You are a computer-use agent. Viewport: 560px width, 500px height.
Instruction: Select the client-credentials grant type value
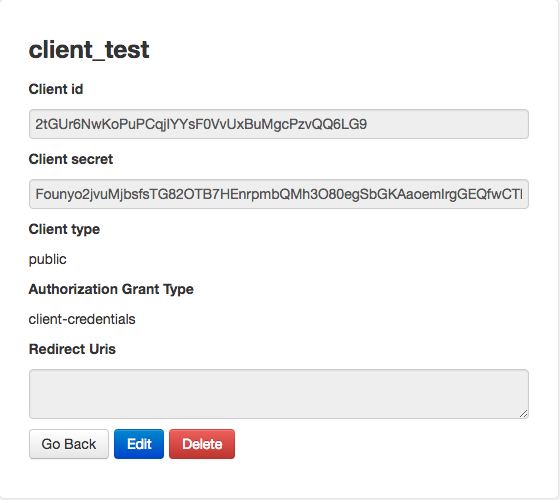coord(82,319)
